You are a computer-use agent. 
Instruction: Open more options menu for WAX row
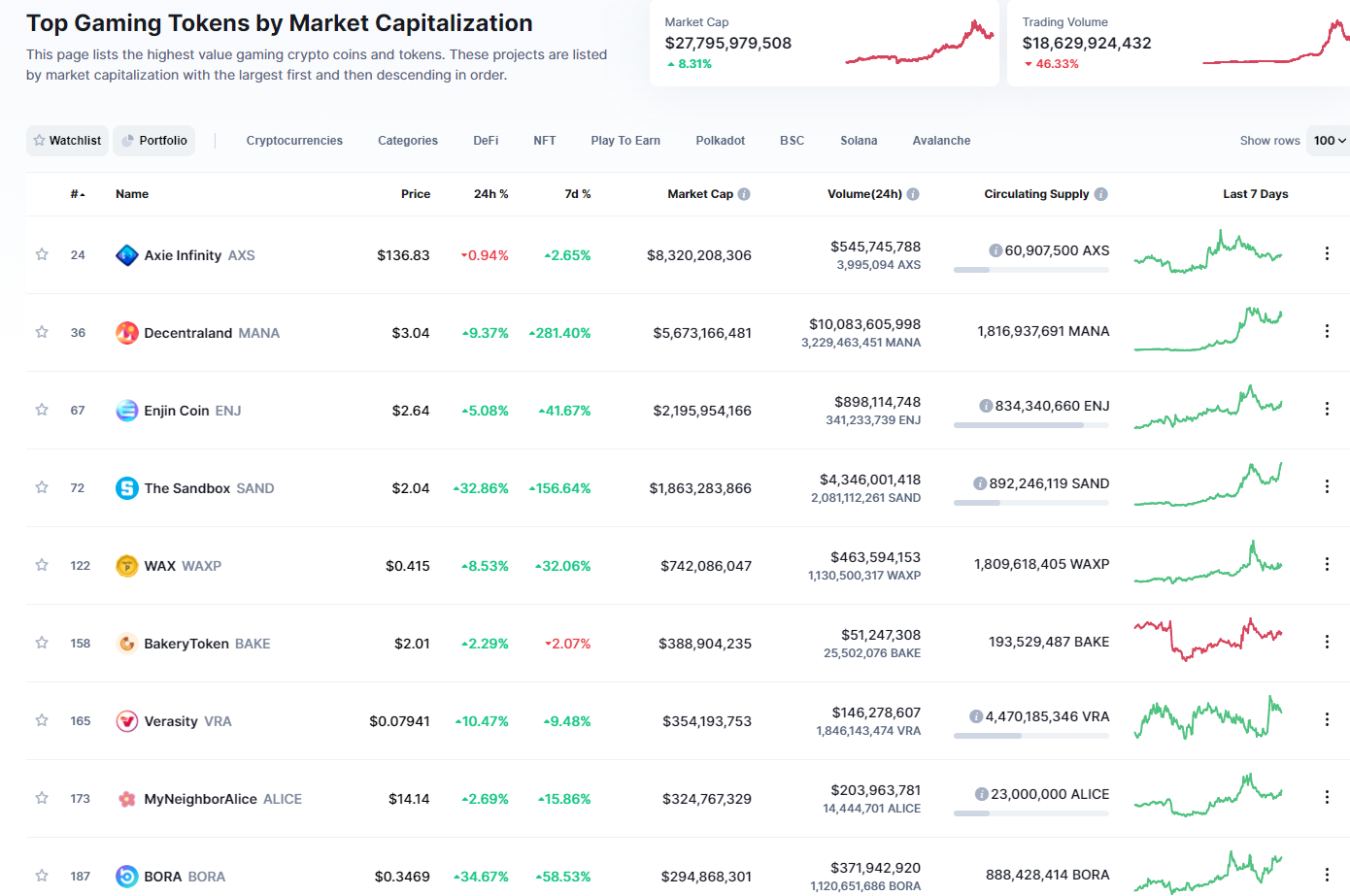tap(1327, 564)
